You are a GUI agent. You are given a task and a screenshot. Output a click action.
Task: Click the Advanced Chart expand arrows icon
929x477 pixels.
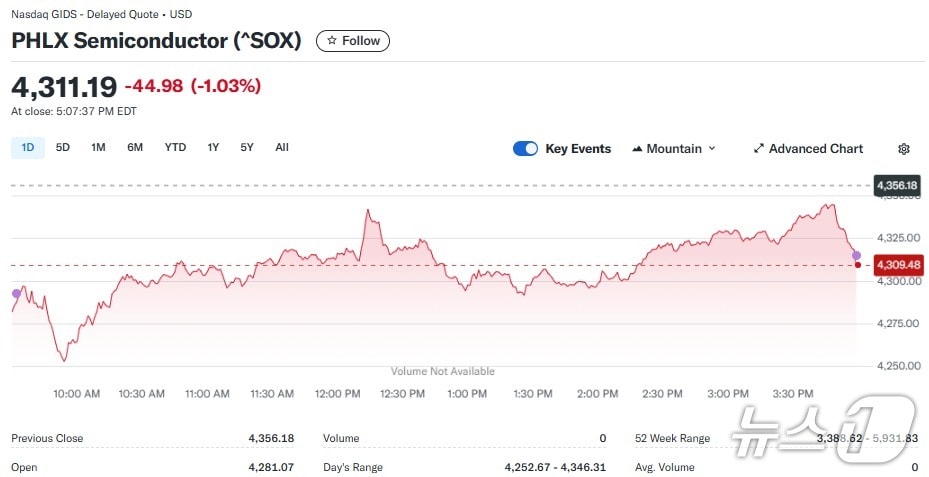tap(759, 149)
